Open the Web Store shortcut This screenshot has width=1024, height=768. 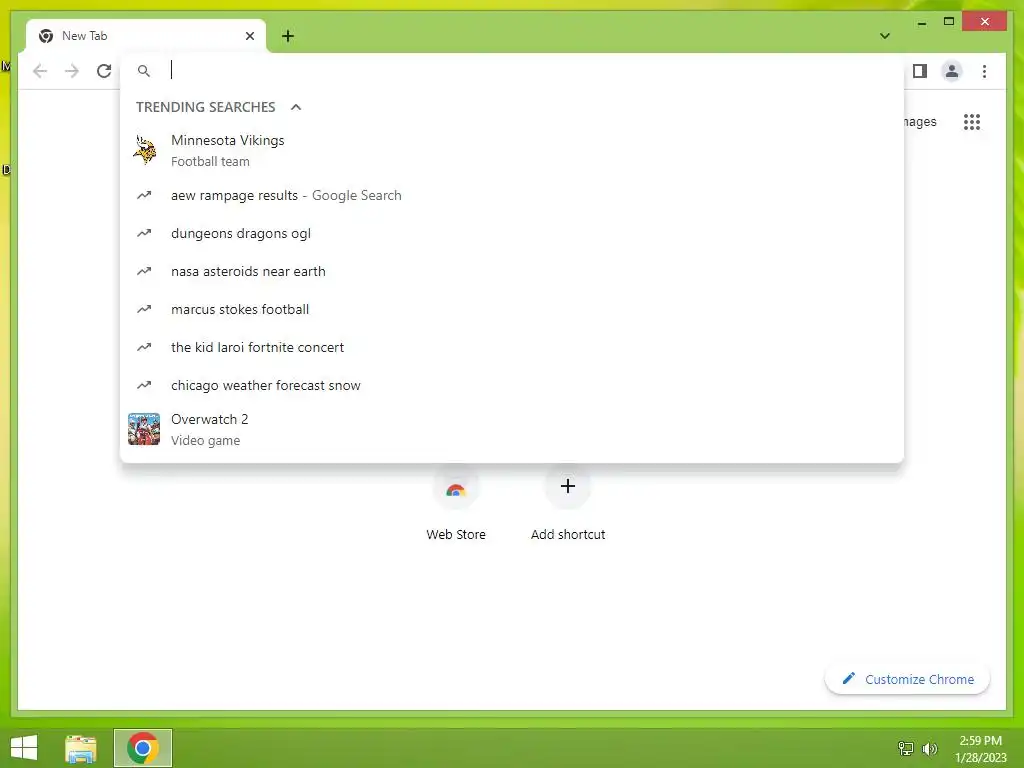click(456, 504)
